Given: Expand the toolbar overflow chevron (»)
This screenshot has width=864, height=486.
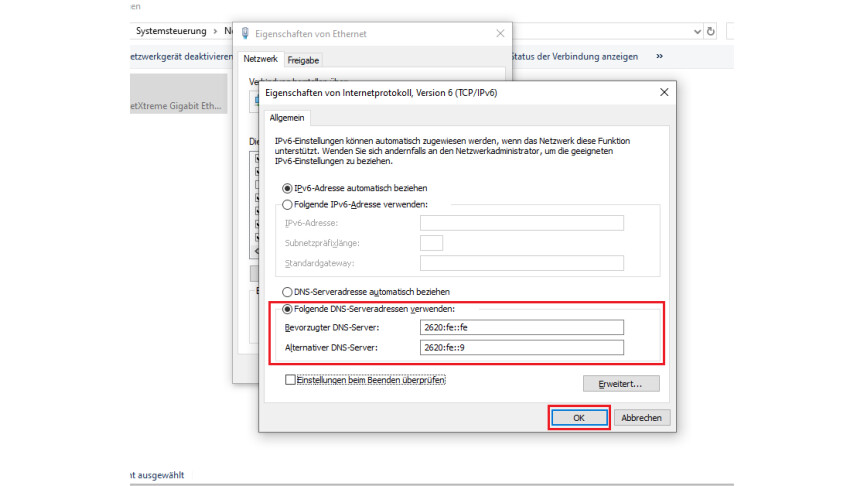Looking at the screenshot, I should tap(659, 57).
